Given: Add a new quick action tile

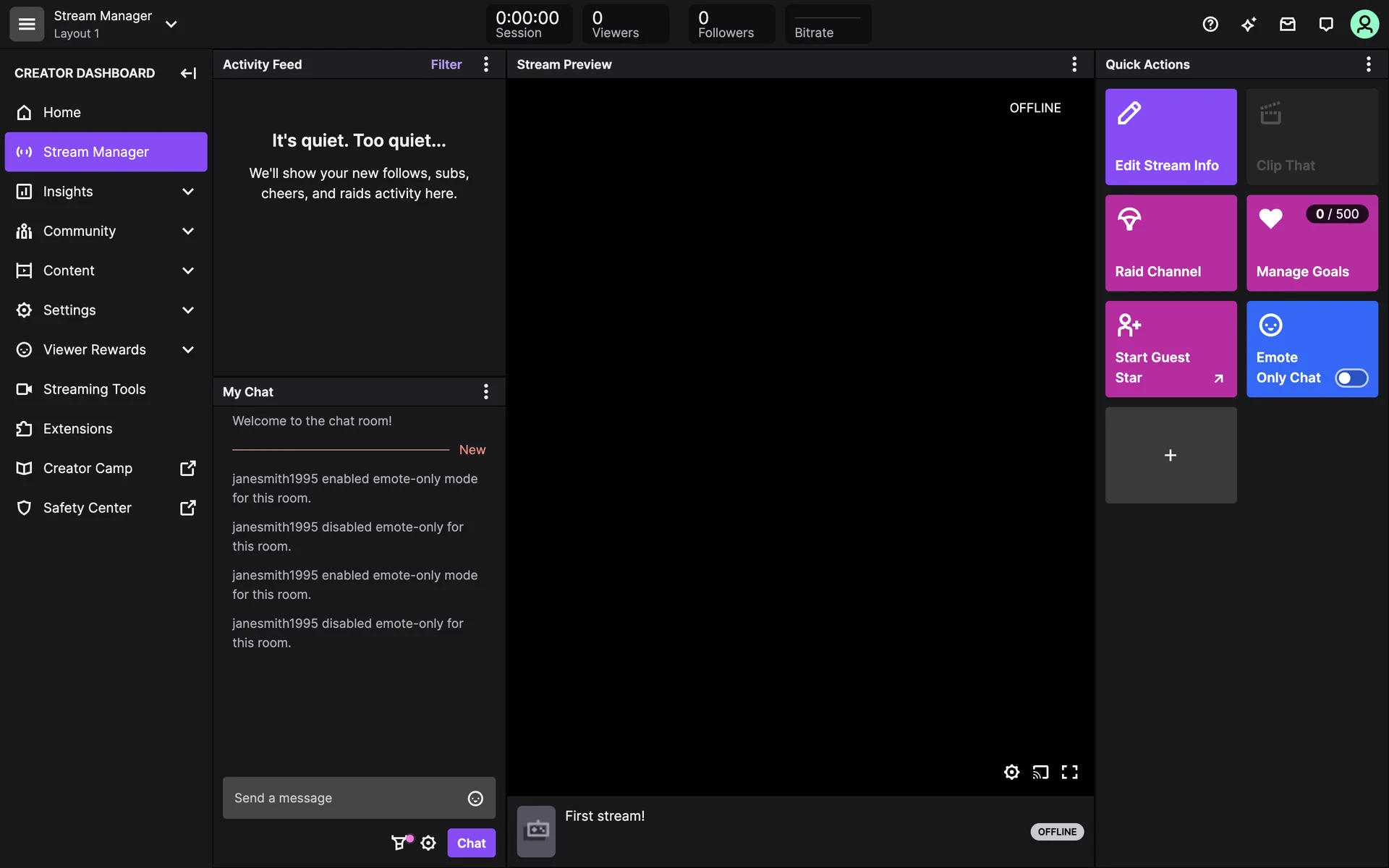Looking at the screenshot, I should [1171, 455].
